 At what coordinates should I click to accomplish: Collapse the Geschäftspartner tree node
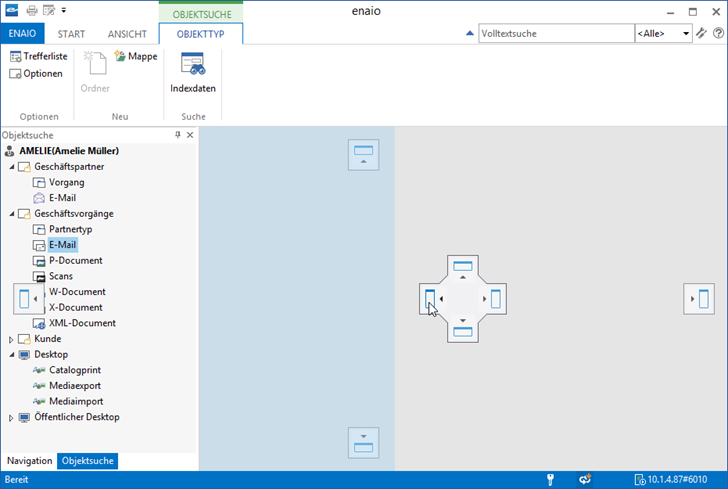click(12, 167)
